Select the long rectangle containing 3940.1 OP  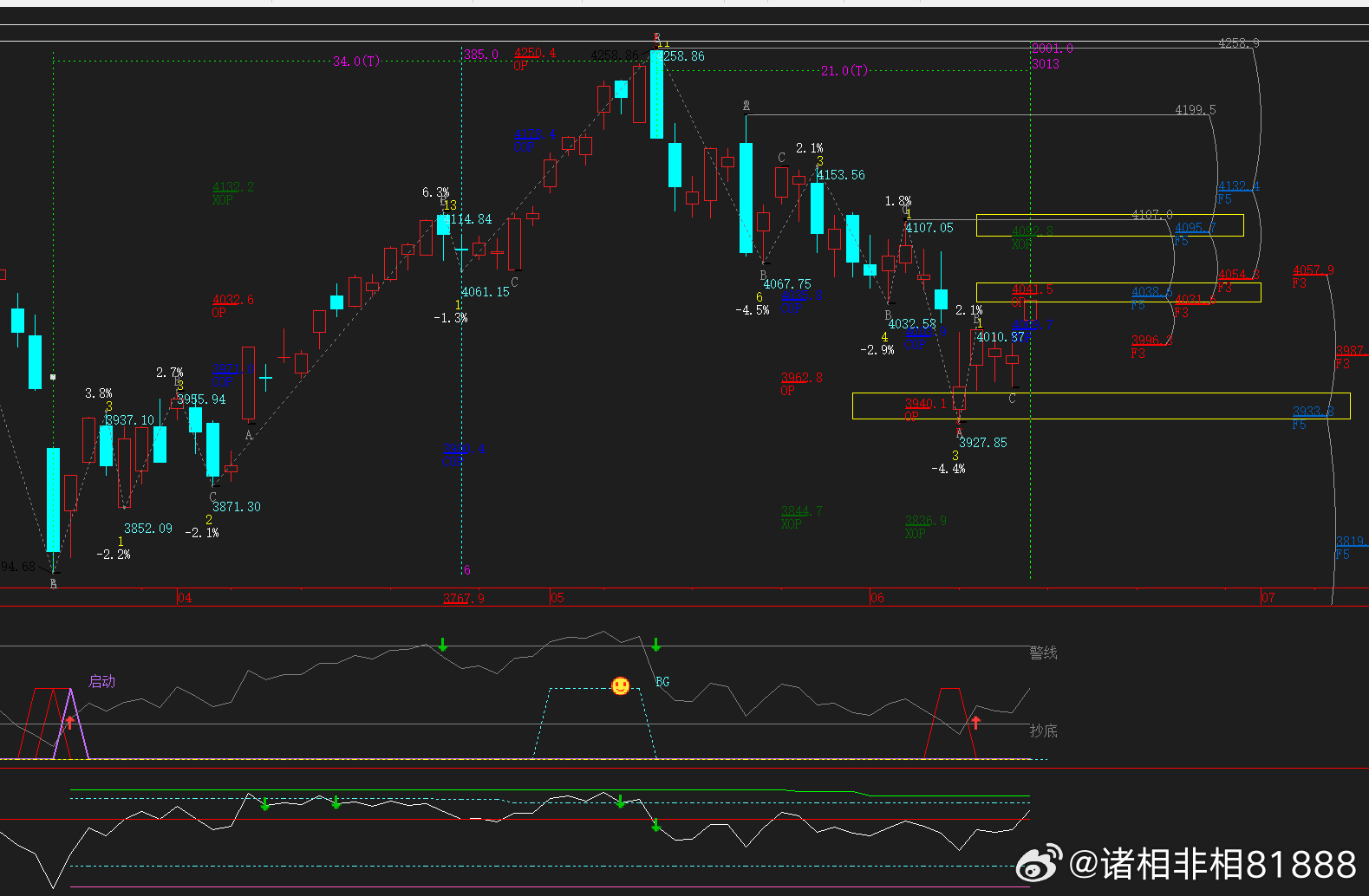[1101, 406]
